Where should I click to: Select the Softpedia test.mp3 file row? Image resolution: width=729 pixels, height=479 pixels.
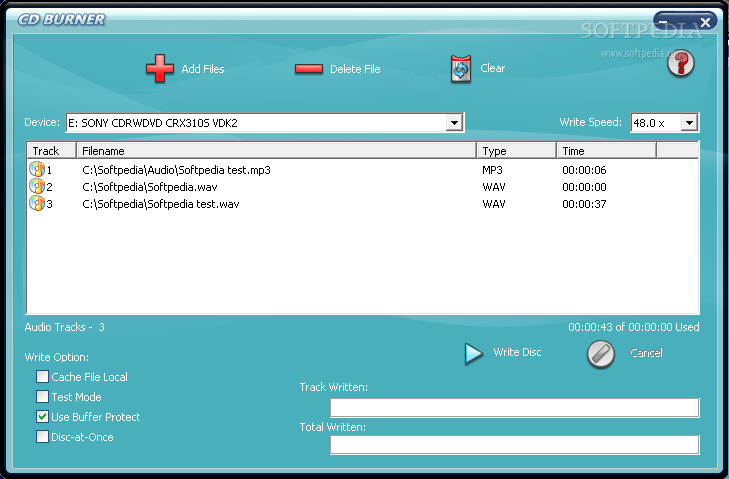363,170
